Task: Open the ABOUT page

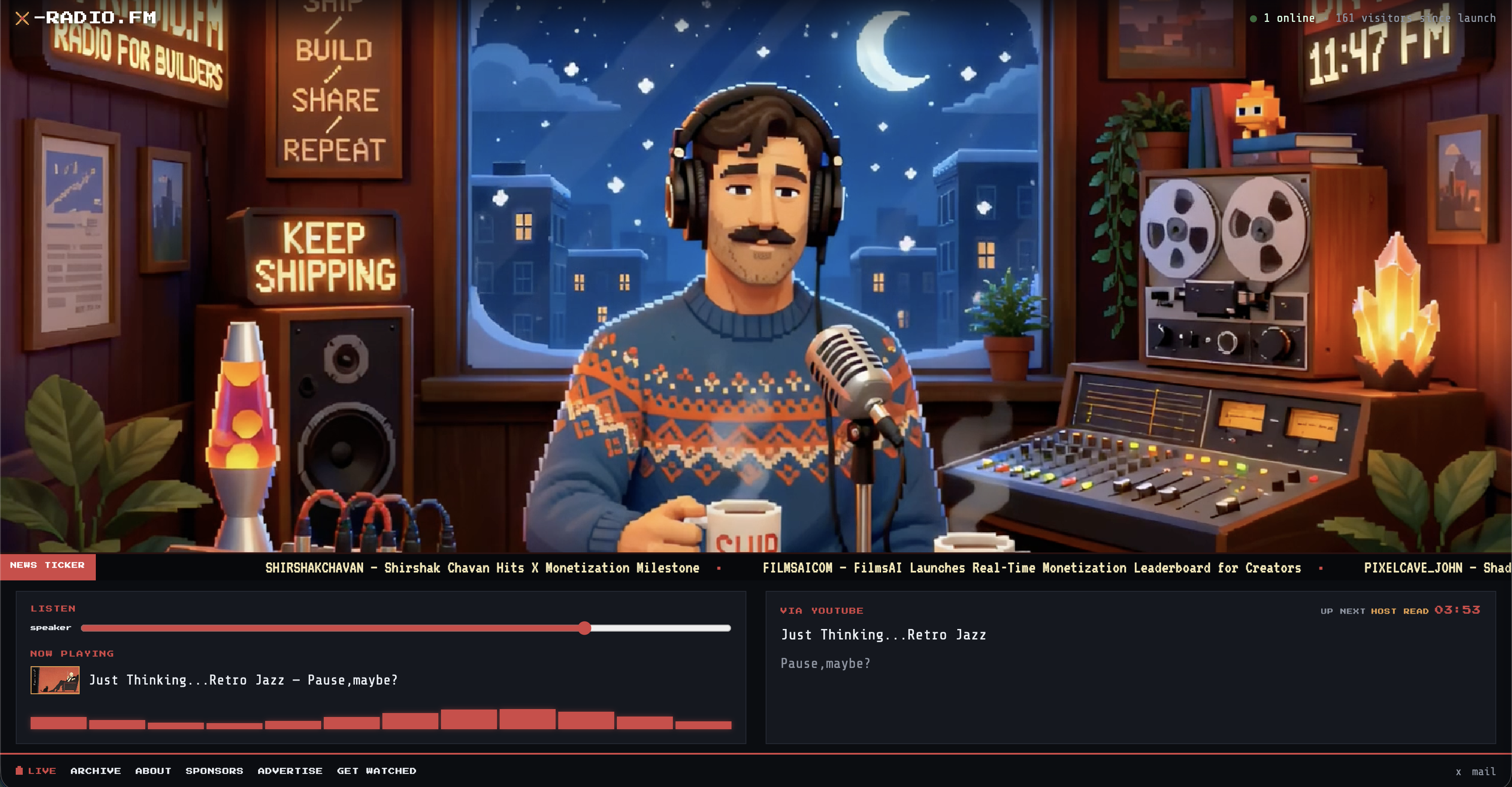Action: 153,770
